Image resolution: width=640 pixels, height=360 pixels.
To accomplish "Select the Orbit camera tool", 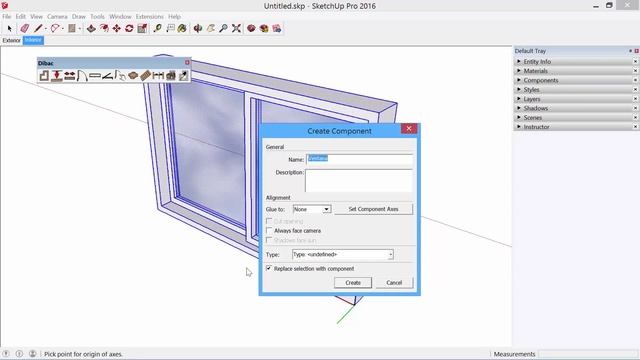I will (198, 28).
